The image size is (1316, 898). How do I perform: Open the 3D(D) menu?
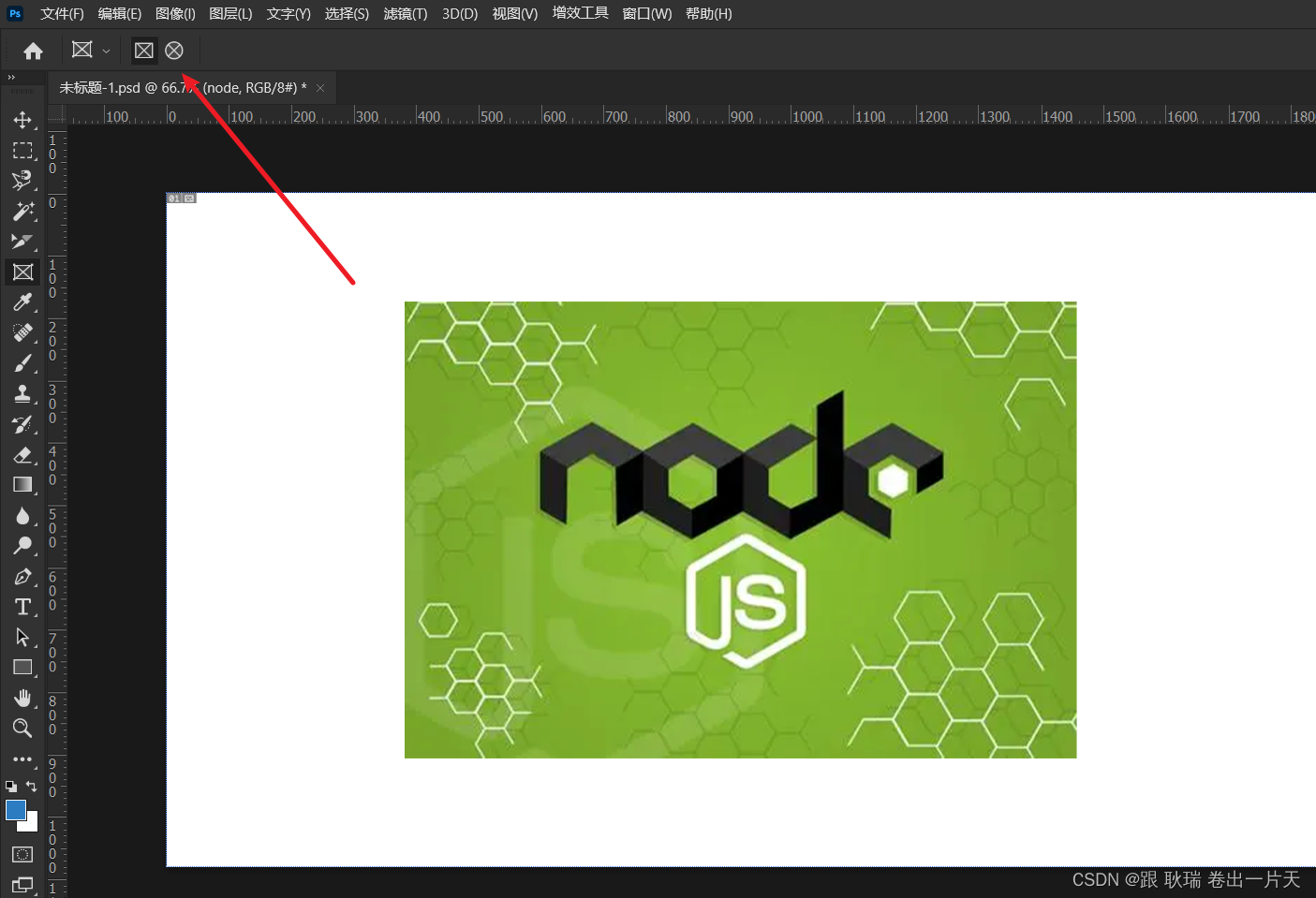pos(460,13)
